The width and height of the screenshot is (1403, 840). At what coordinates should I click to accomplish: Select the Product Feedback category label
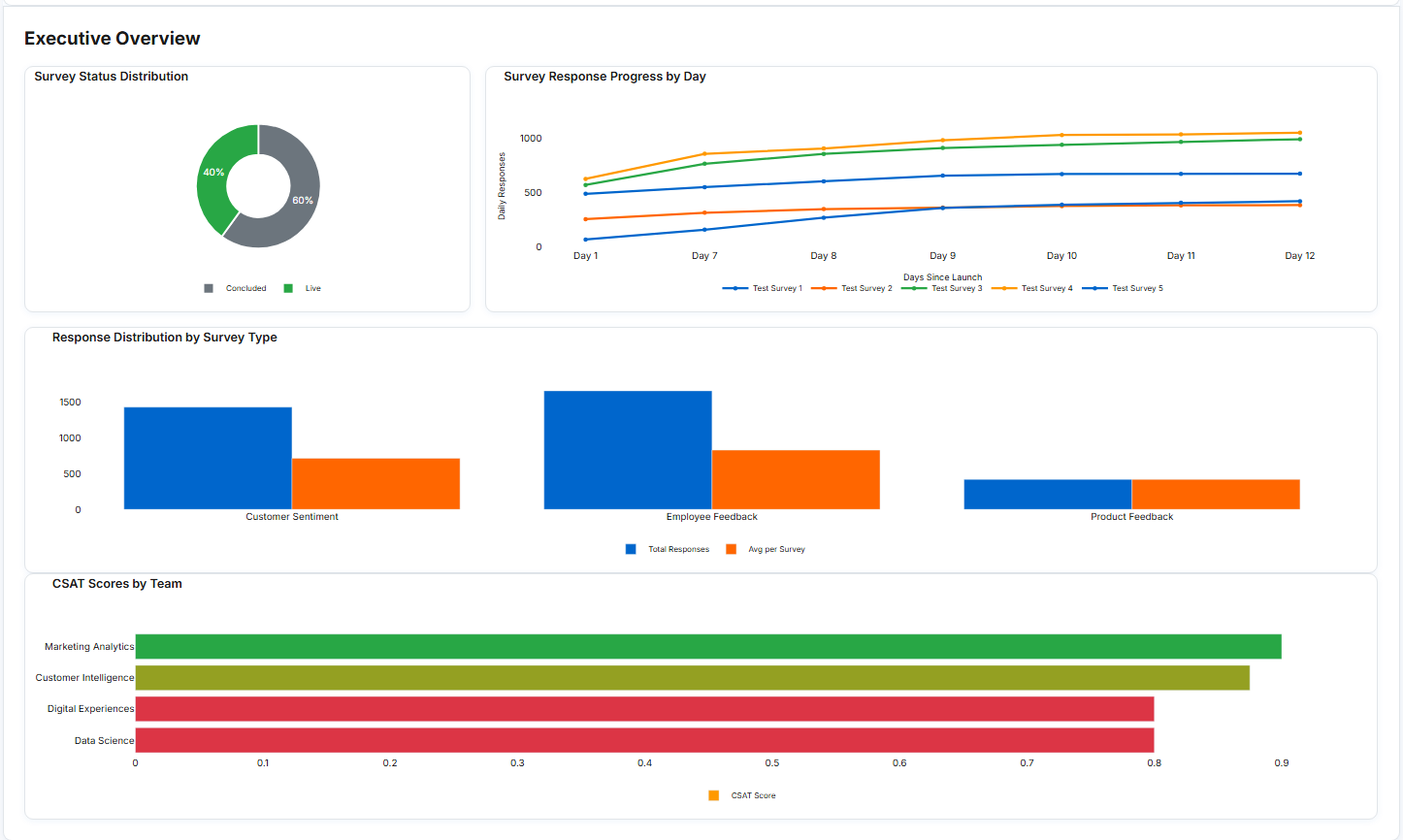[1132, 517]
